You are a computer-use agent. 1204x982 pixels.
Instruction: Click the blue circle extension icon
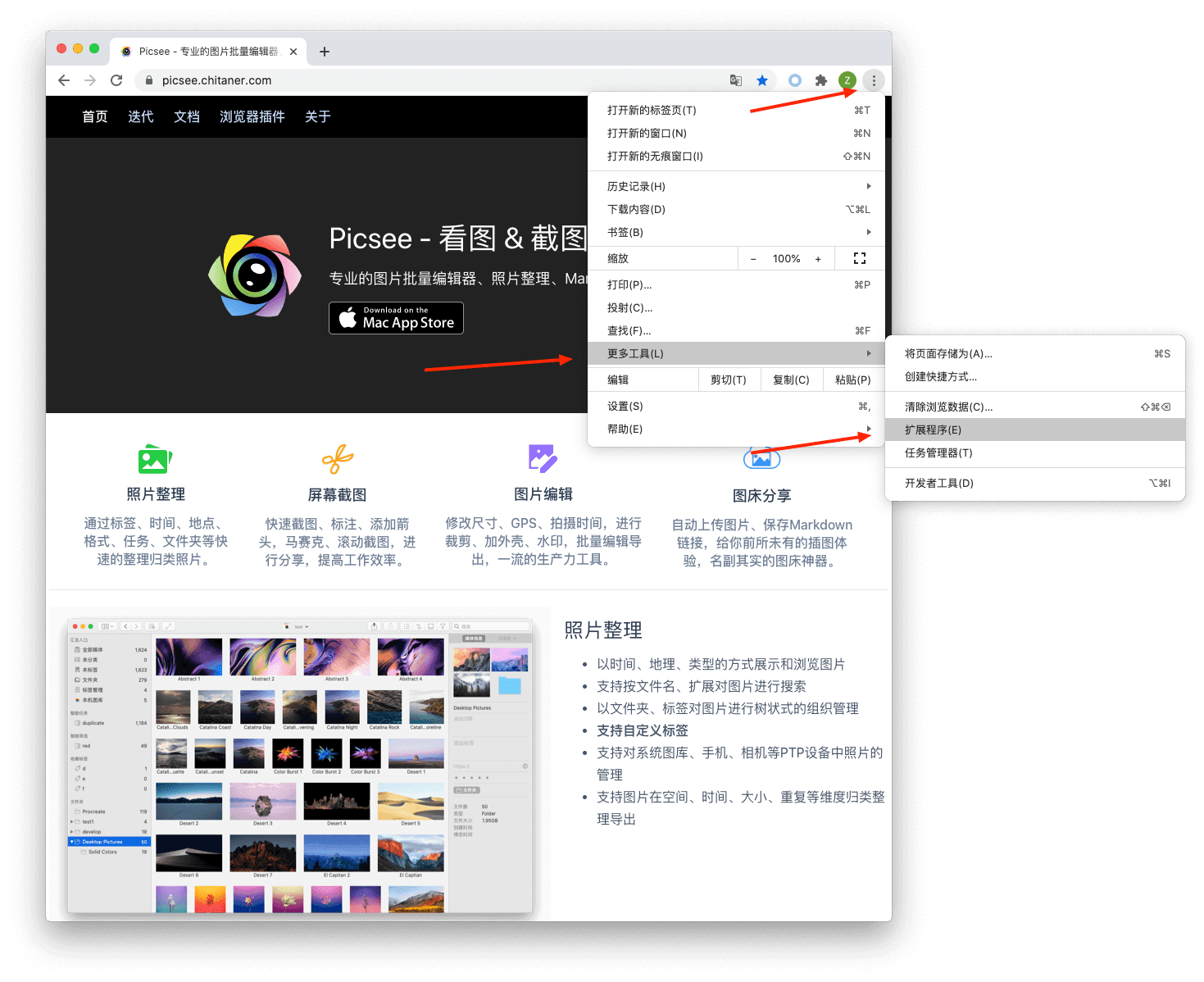click(x=794, y=80)
